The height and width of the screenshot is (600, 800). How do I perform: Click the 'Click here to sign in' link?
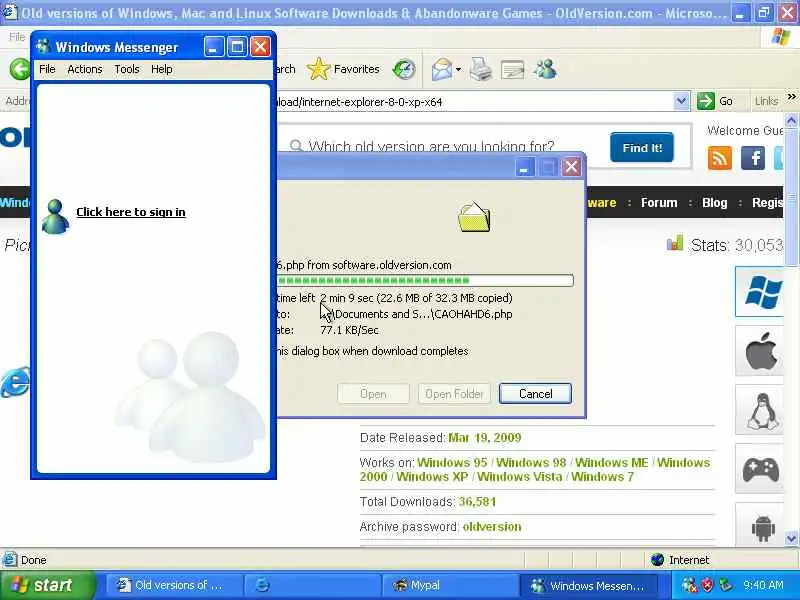[131, 212]
